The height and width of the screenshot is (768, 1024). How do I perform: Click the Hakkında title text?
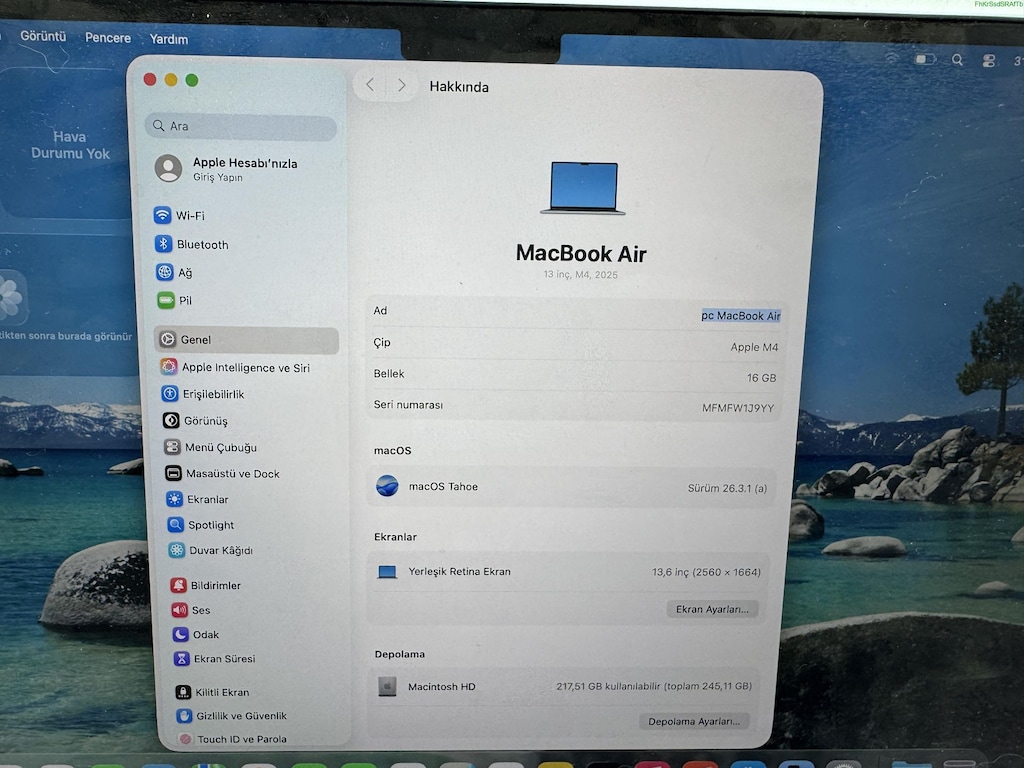[x=459, y=87]
